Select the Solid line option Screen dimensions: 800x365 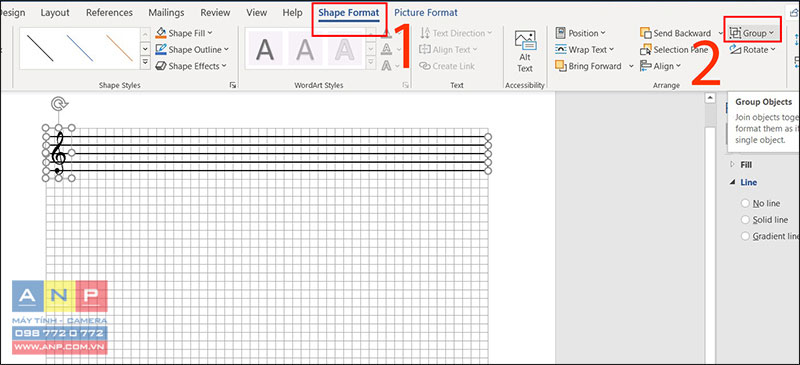(745, 220)
